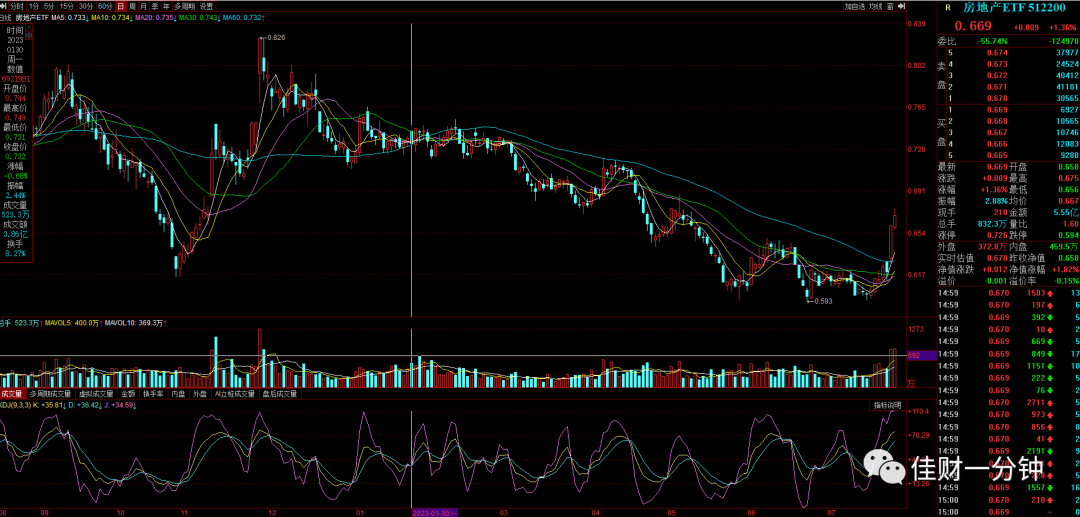Select the 15分 period tab
Viewport: 1080px width, 517px height.
coord(67,6)
